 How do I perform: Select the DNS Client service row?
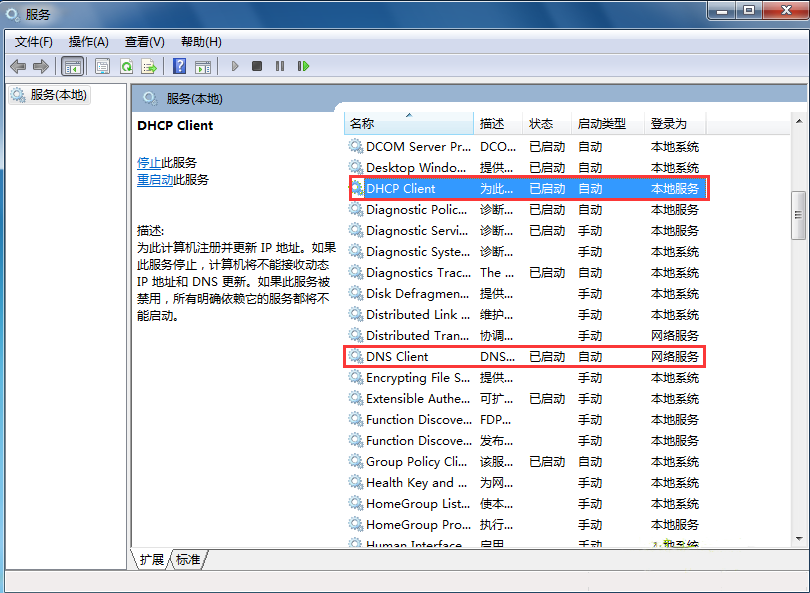coord(397,357)
